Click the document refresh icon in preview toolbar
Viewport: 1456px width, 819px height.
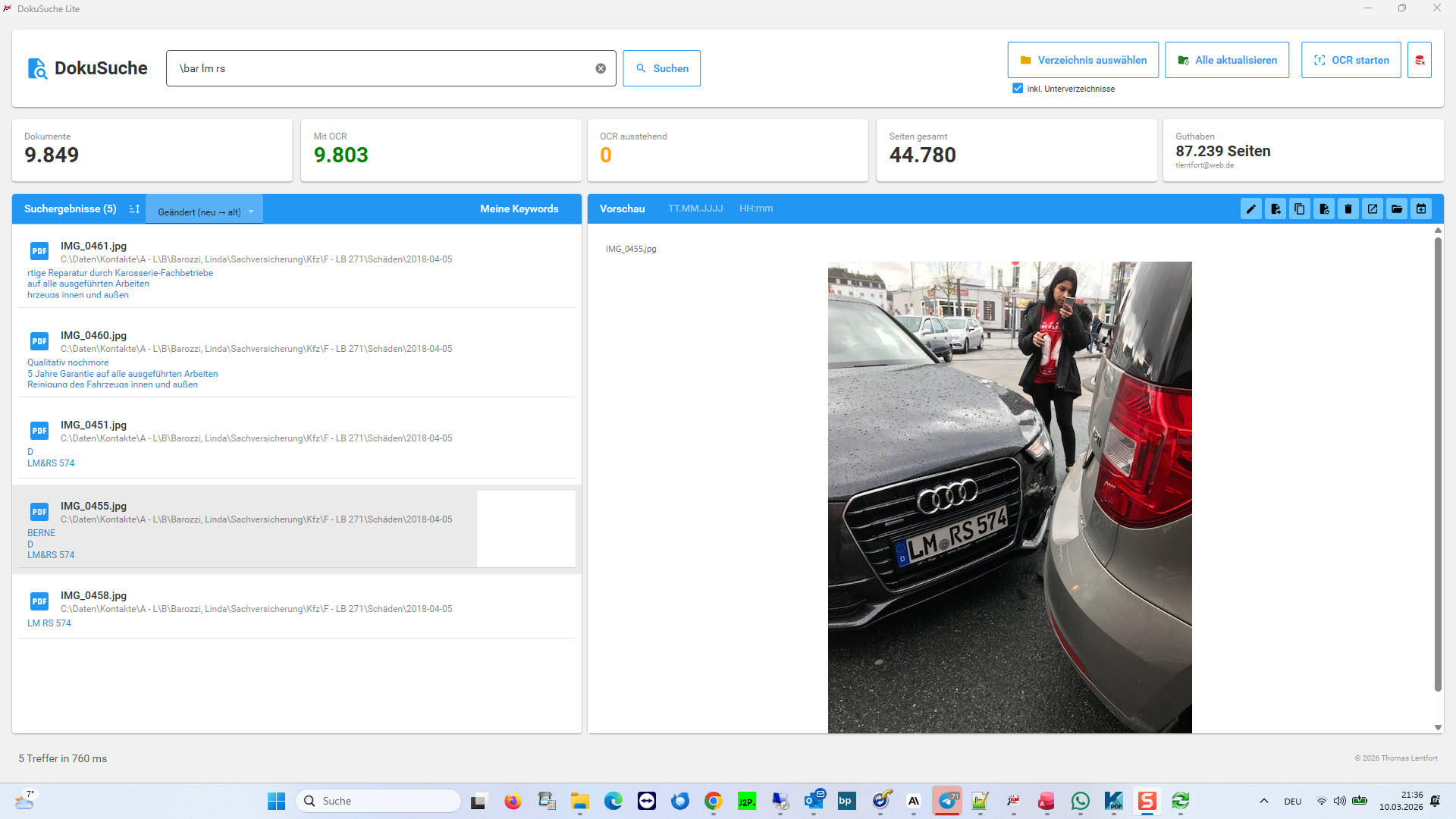tap(1324, 209)
